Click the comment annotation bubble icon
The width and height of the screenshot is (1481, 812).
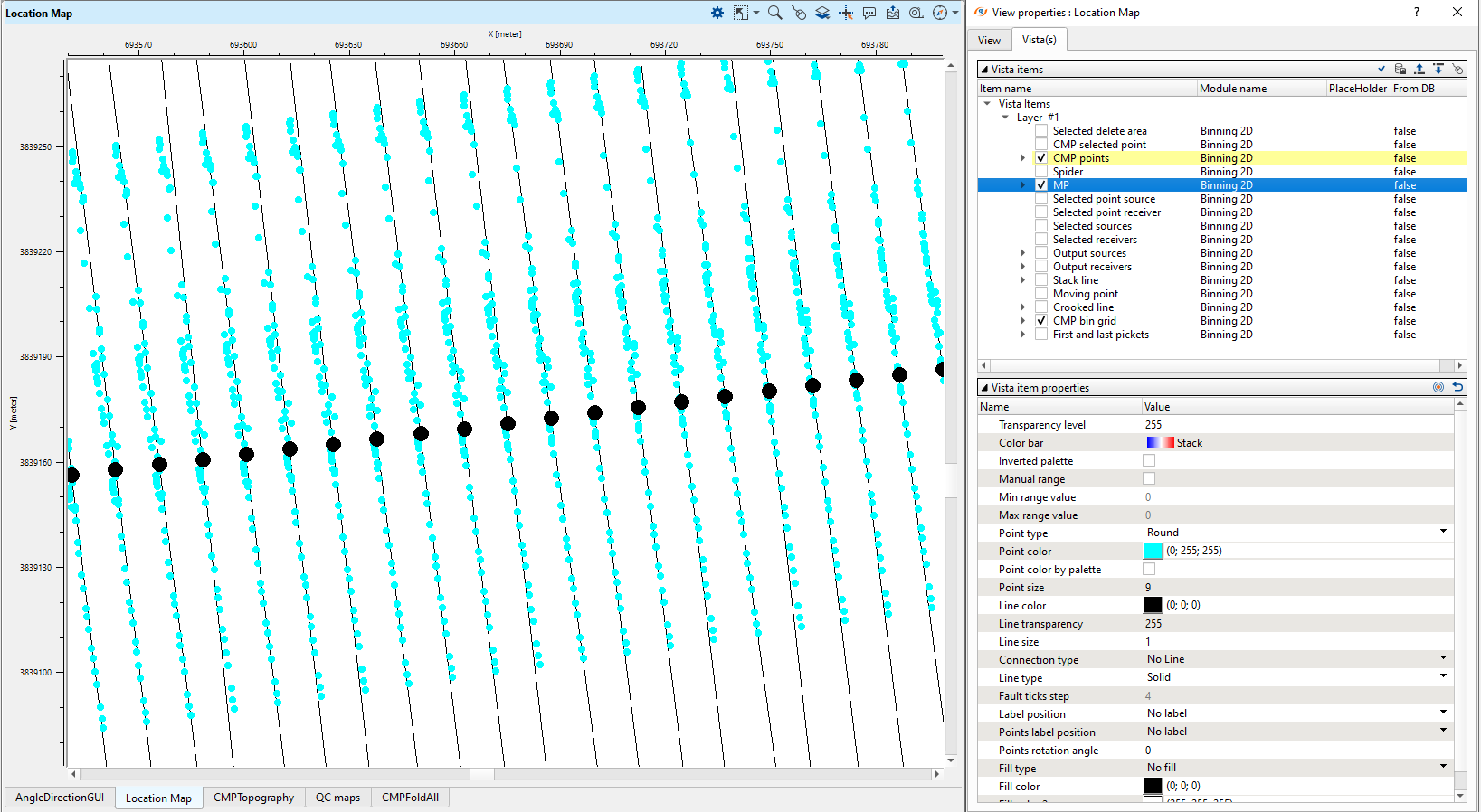869,13
